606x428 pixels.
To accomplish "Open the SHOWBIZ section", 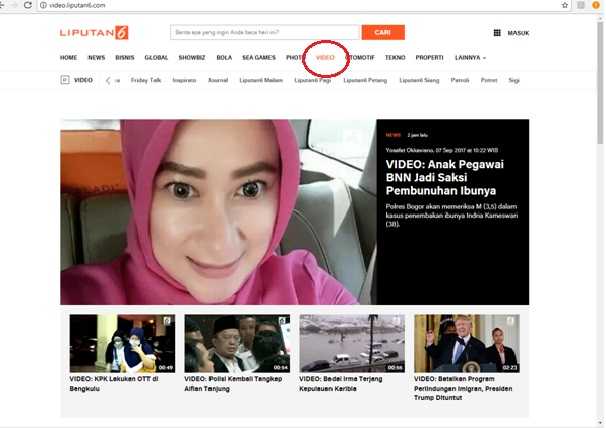I will point(192,58).
